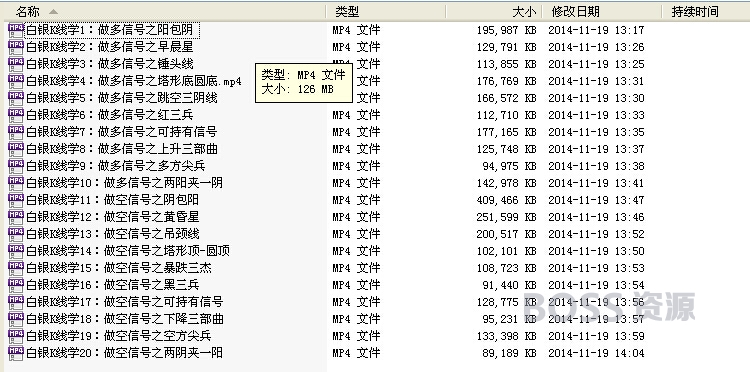Select file name 白银K线学17：做空信号之可持有信号
750x372 pixels.
click(x=125, y=302)
